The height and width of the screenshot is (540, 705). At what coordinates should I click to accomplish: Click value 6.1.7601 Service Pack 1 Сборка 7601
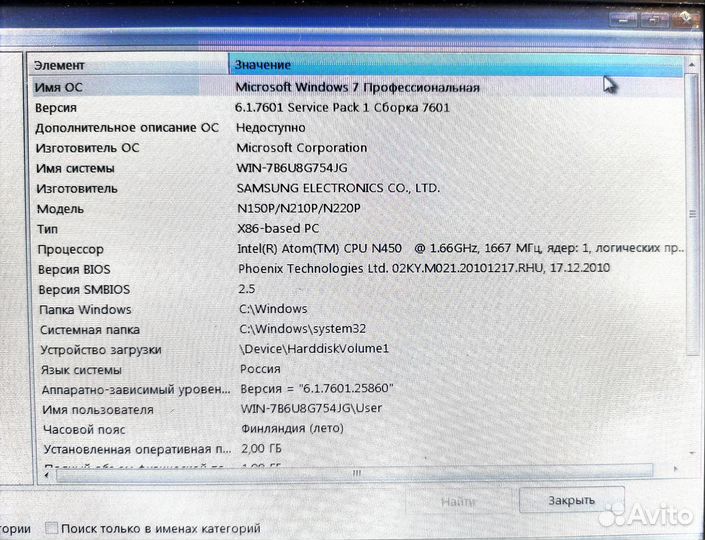342,108
